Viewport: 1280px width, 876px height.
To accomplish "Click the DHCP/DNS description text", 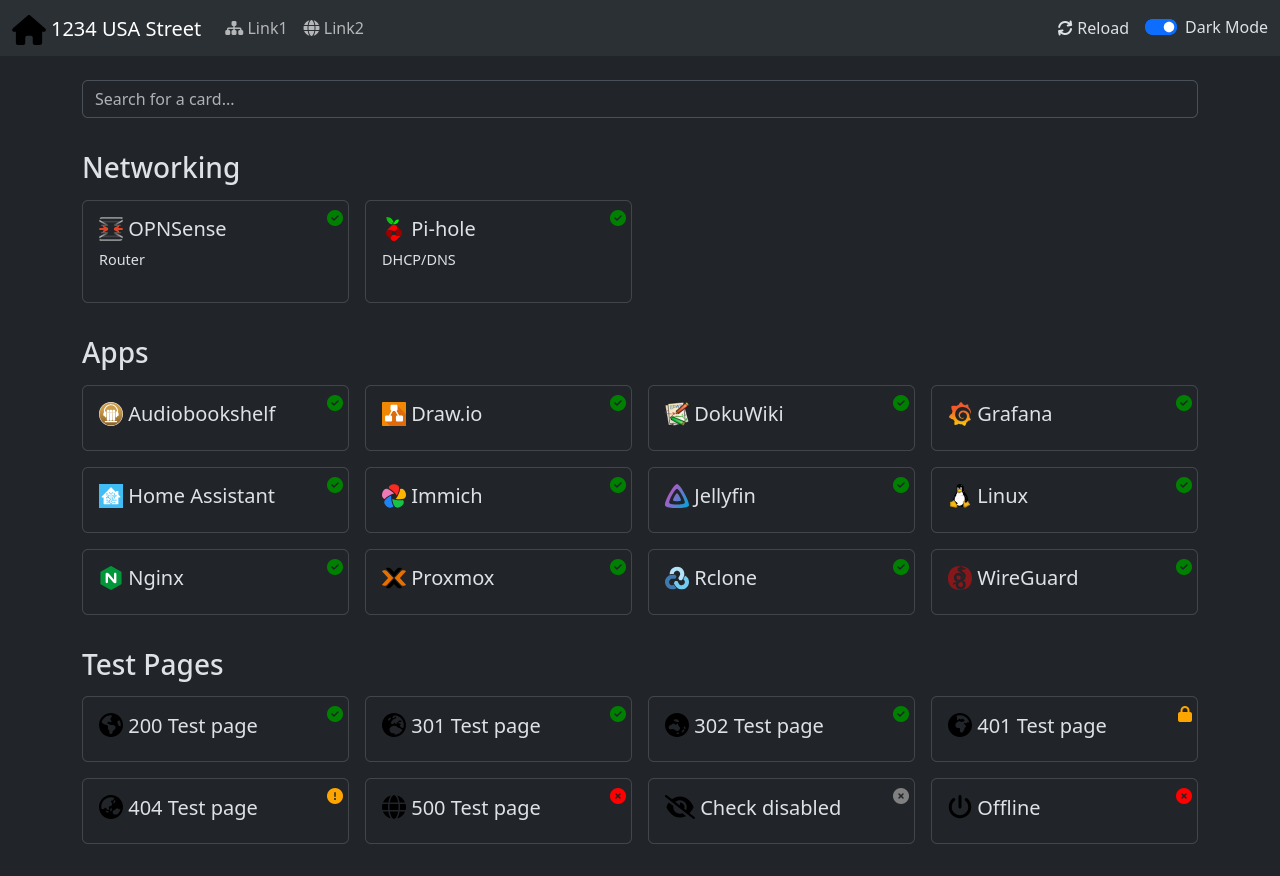I will [419, 260].
